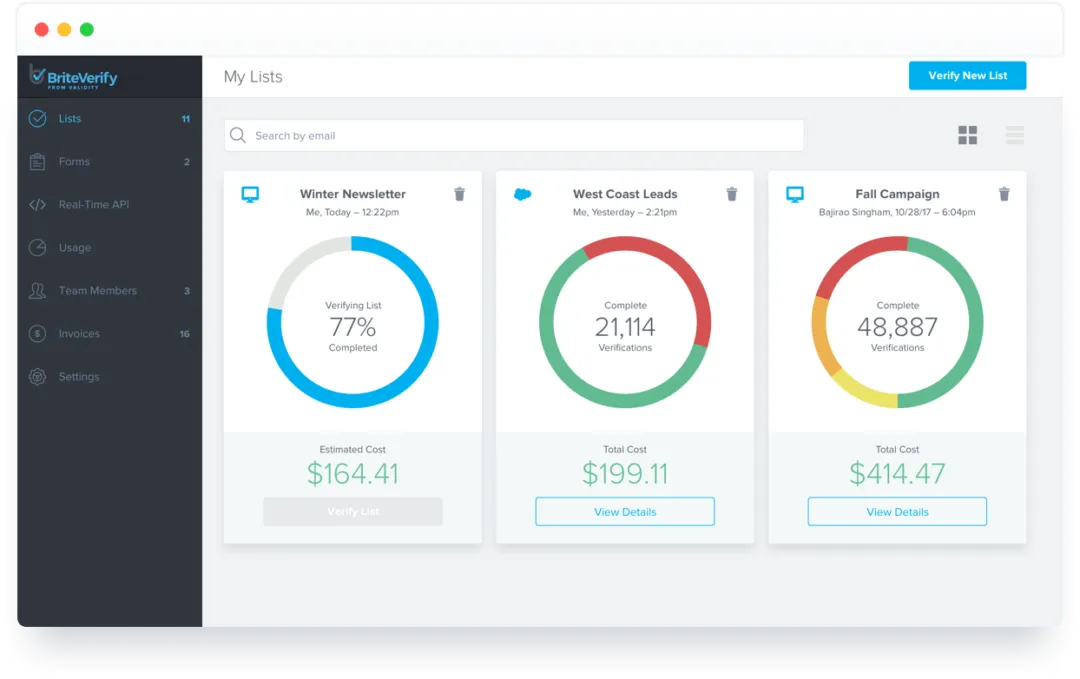Click the Salesforce cloud icon on West Coast Leads

tap(522, 194)
